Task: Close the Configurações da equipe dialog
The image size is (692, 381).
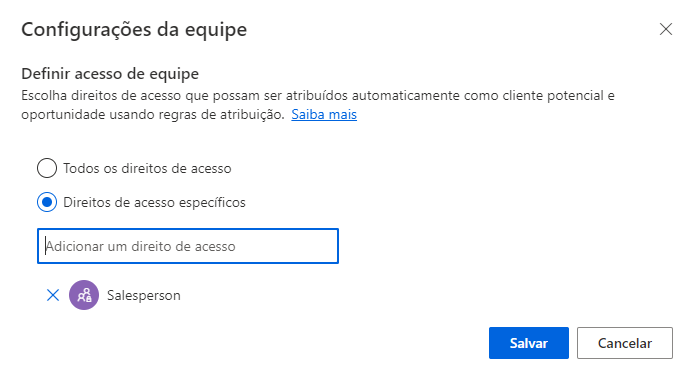Action: (x=666, y=29)
